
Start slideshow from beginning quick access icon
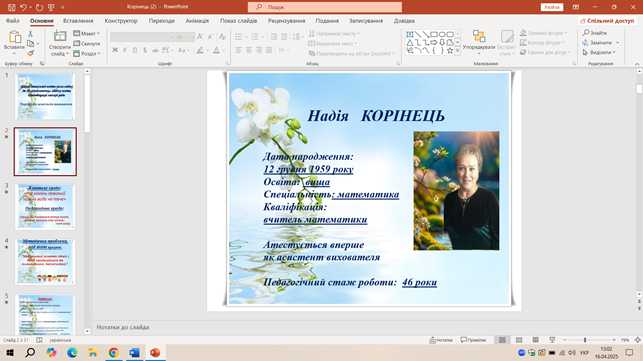tap(51, 7)
